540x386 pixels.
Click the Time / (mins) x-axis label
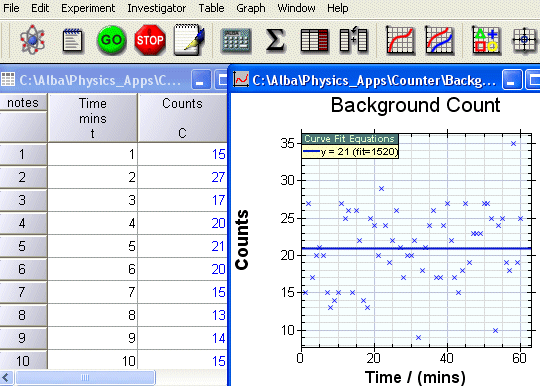click(415, 377)
